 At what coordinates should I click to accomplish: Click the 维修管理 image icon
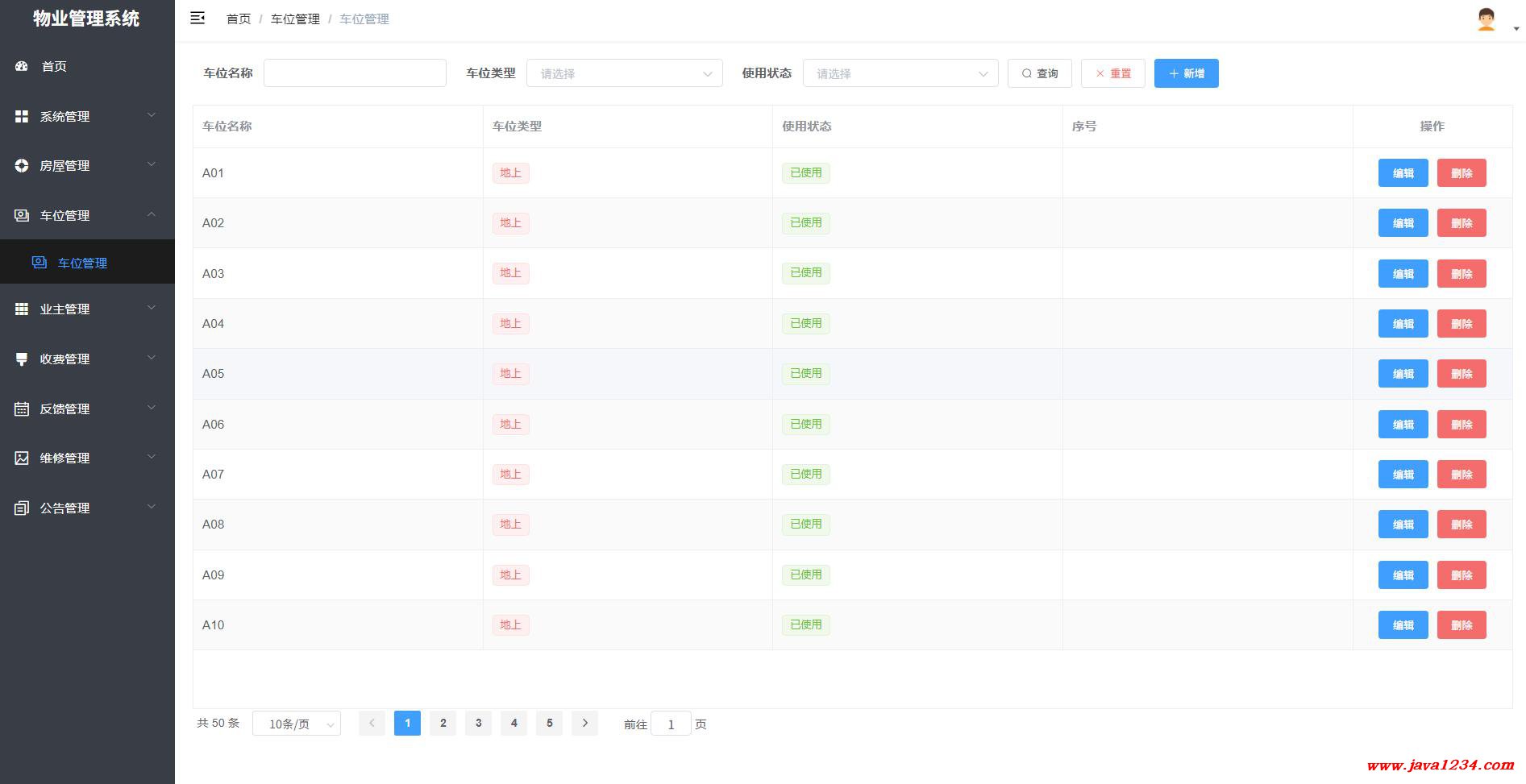click(22, 458)
